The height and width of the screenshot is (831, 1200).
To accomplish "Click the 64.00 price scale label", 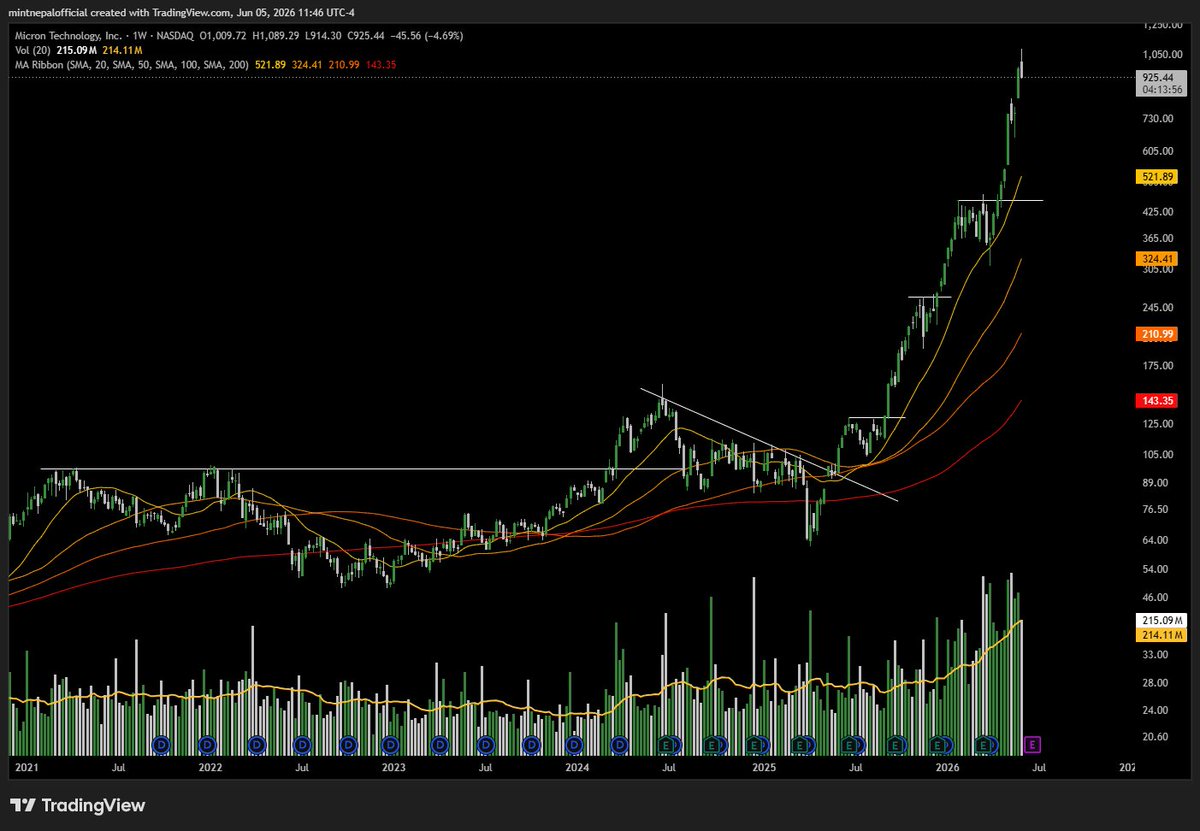I will pos(1154,540).
